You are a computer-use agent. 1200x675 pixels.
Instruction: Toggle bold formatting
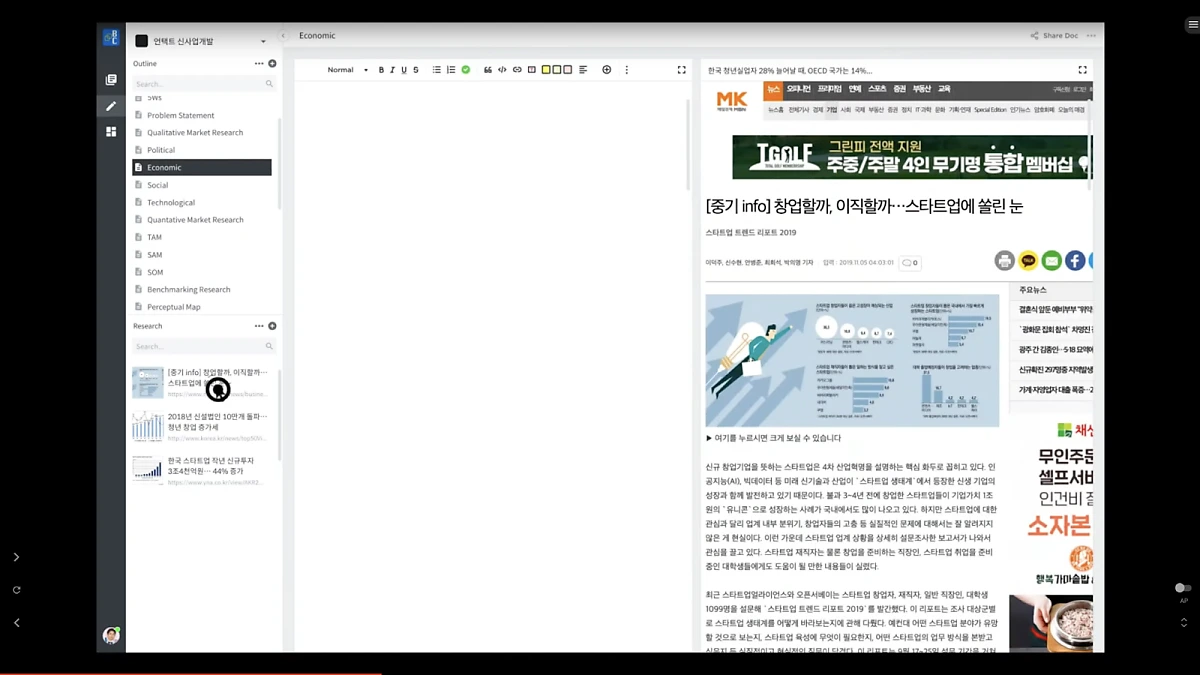[x=380, y=69]
